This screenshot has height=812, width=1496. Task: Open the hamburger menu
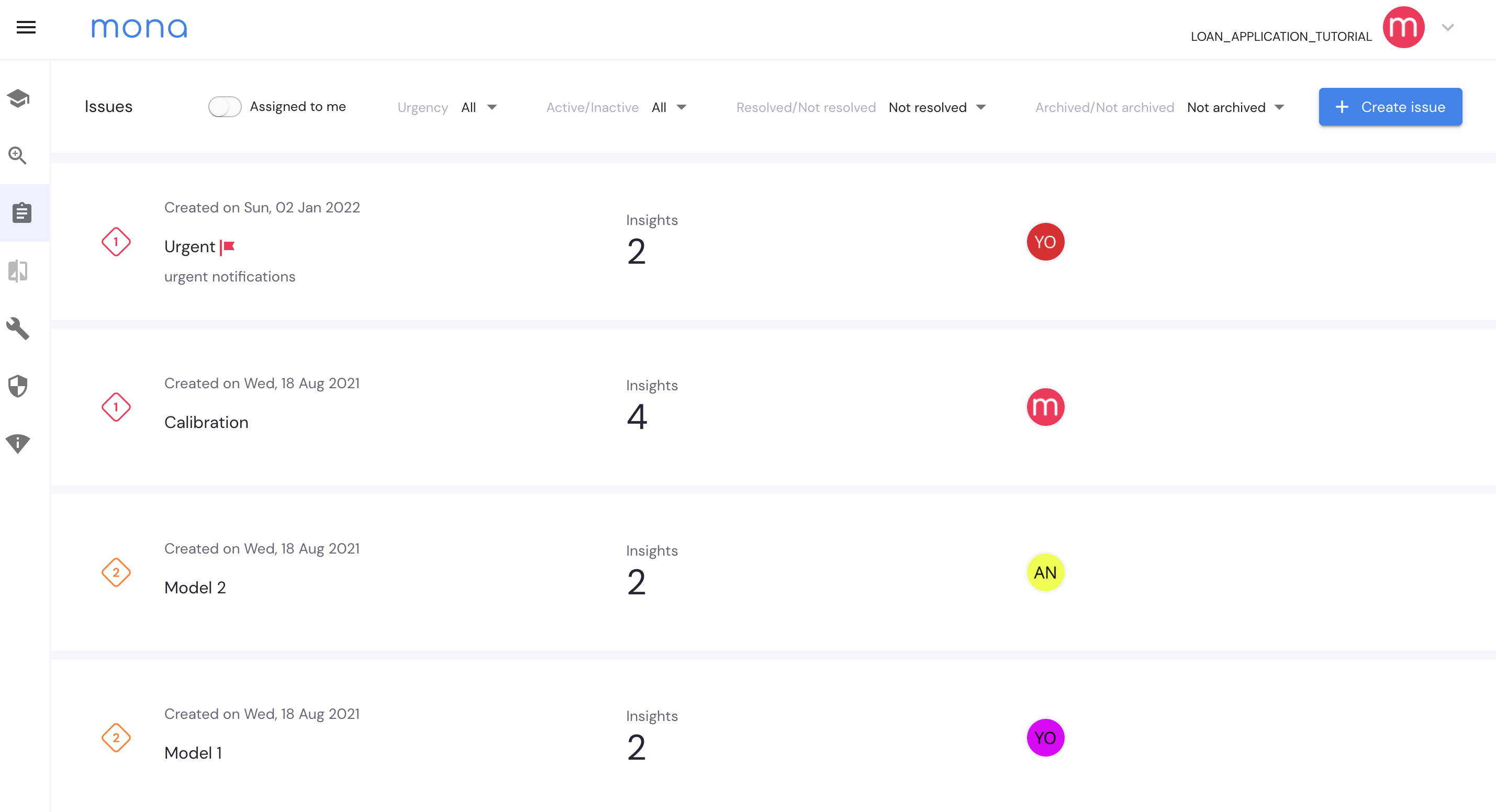(26, 27)
